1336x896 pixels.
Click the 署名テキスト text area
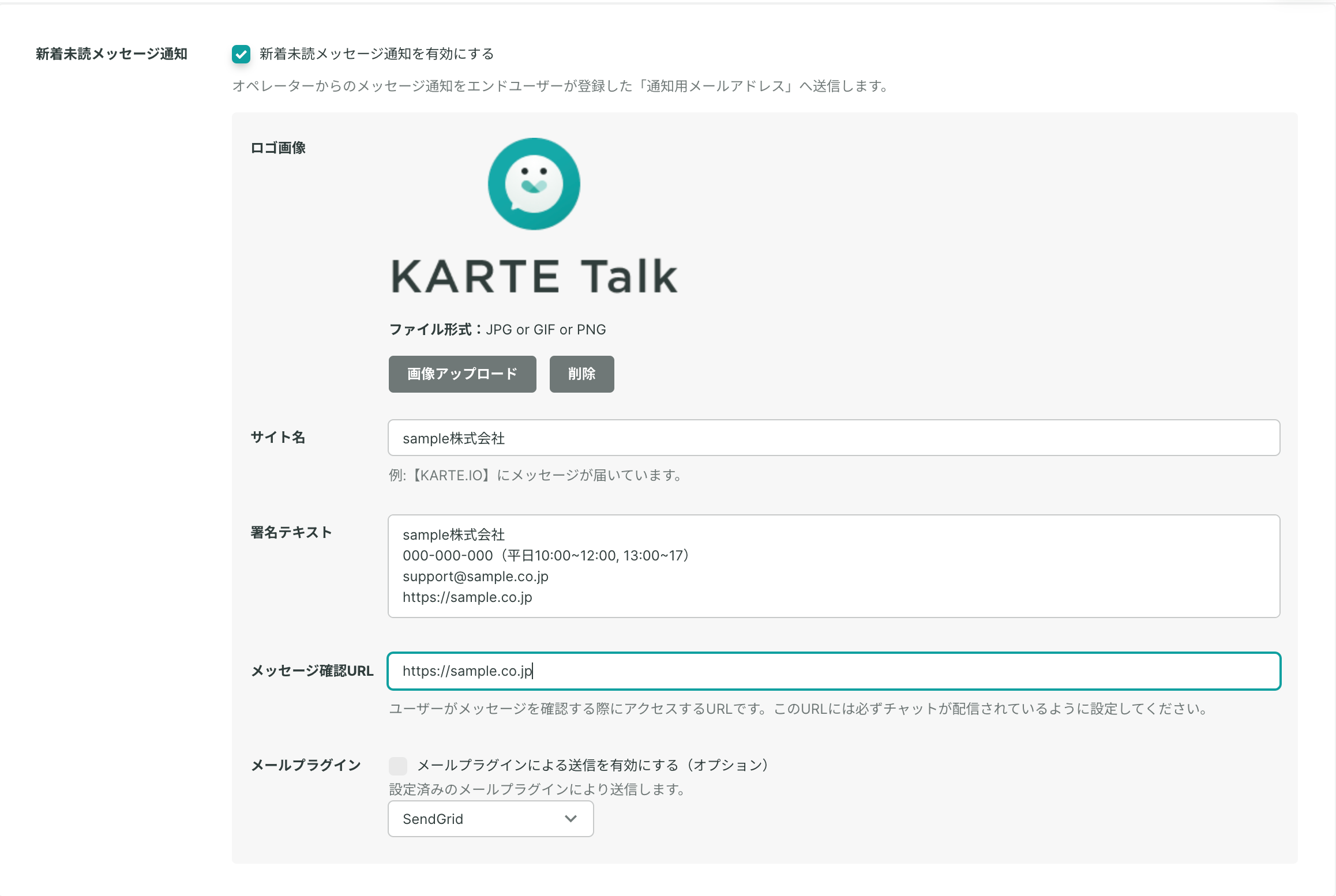coord(834,566)
